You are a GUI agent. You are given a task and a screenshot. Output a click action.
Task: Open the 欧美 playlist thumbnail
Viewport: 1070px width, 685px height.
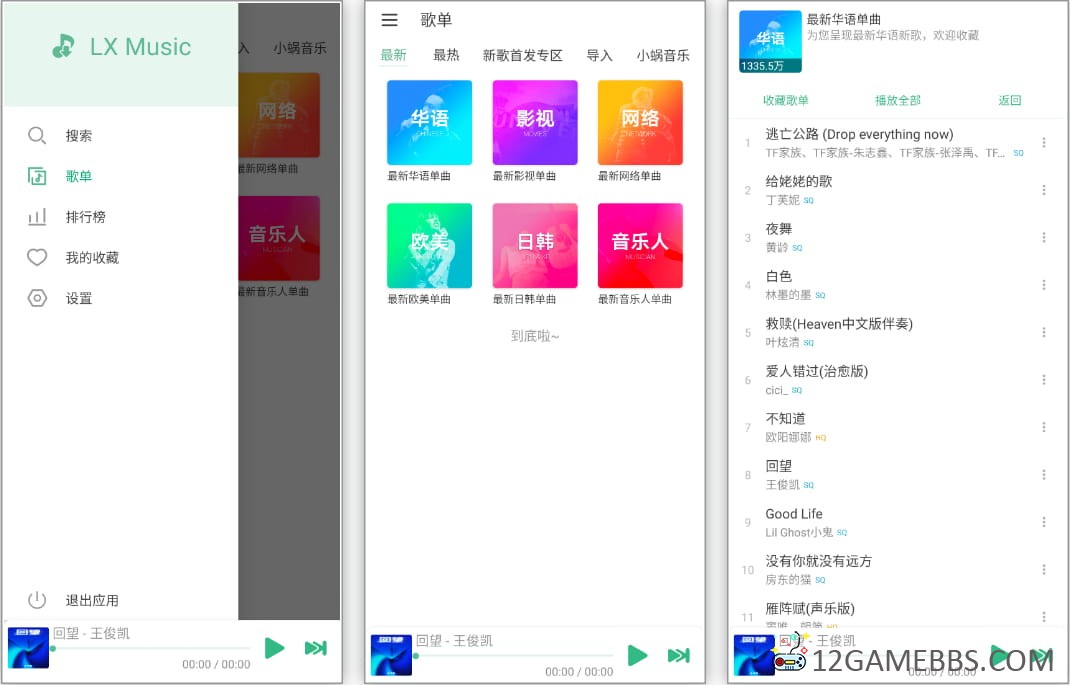(429, 245)
